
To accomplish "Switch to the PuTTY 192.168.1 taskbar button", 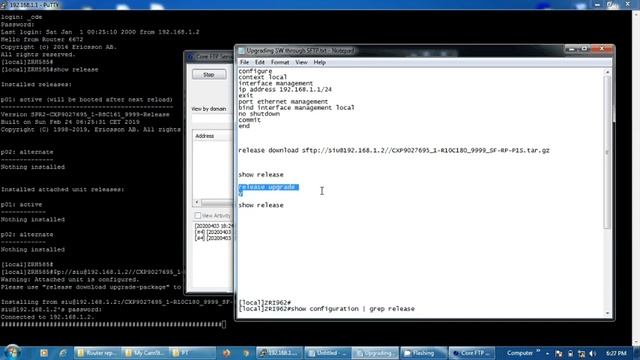I will pyautogui.click(x=280, y=353).
